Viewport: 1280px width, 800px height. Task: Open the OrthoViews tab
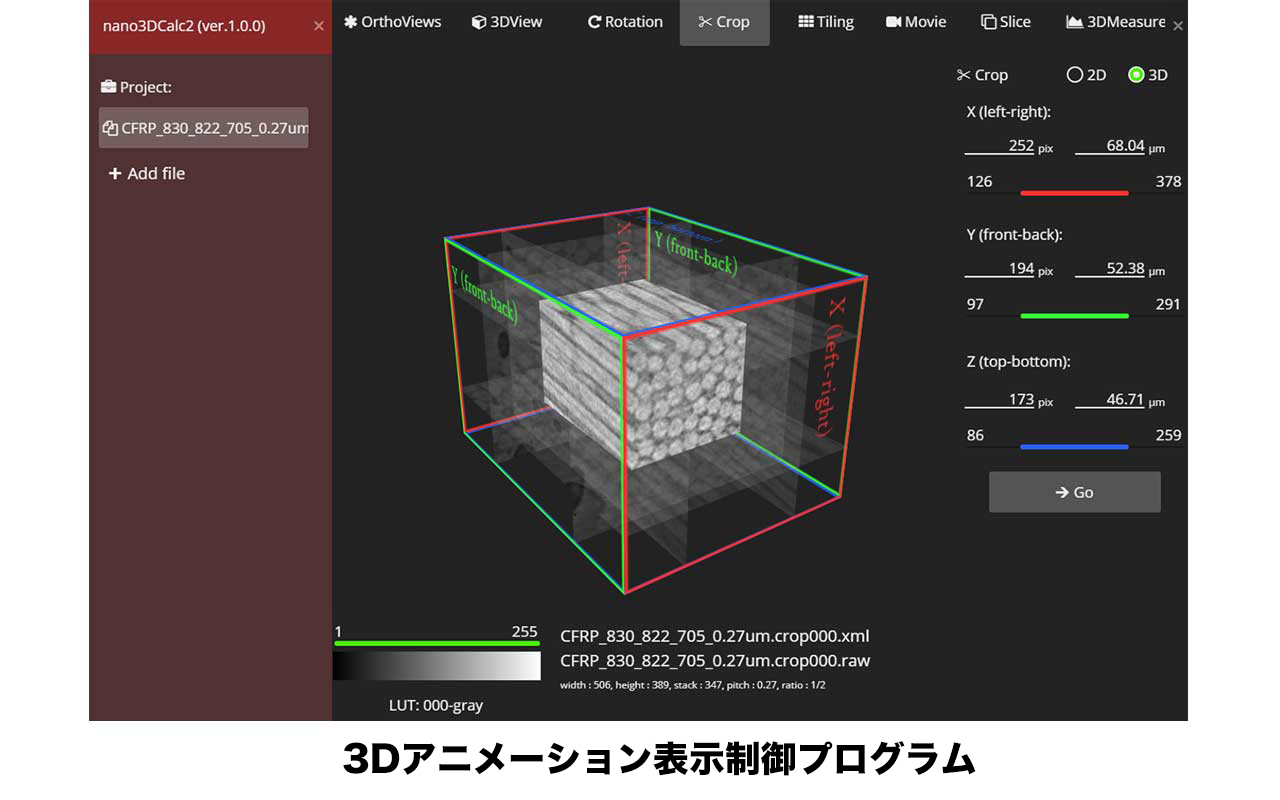point(392,22)
